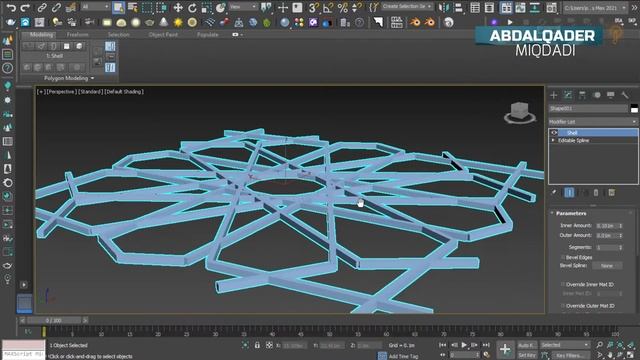Click the yellow sun icon in second toolbar row
640x360 pixels.
(178, 22)
